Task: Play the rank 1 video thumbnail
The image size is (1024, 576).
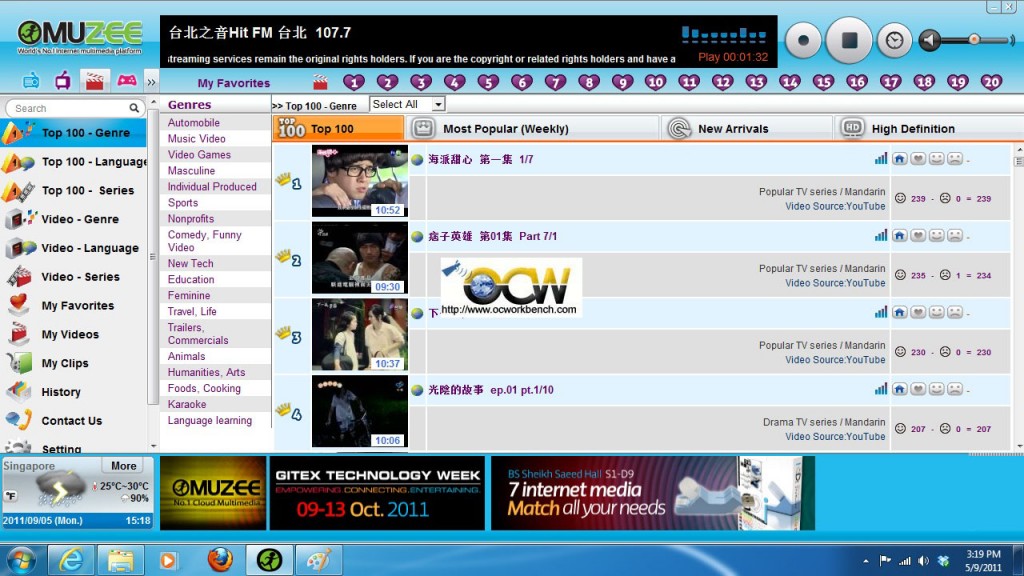Action: [x=360, y=181]
